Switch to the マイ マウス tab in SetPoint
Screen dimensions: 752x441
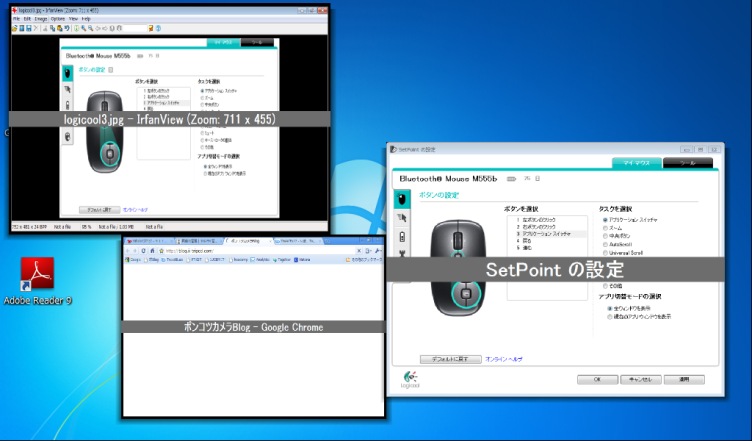(x=637, y=163)
